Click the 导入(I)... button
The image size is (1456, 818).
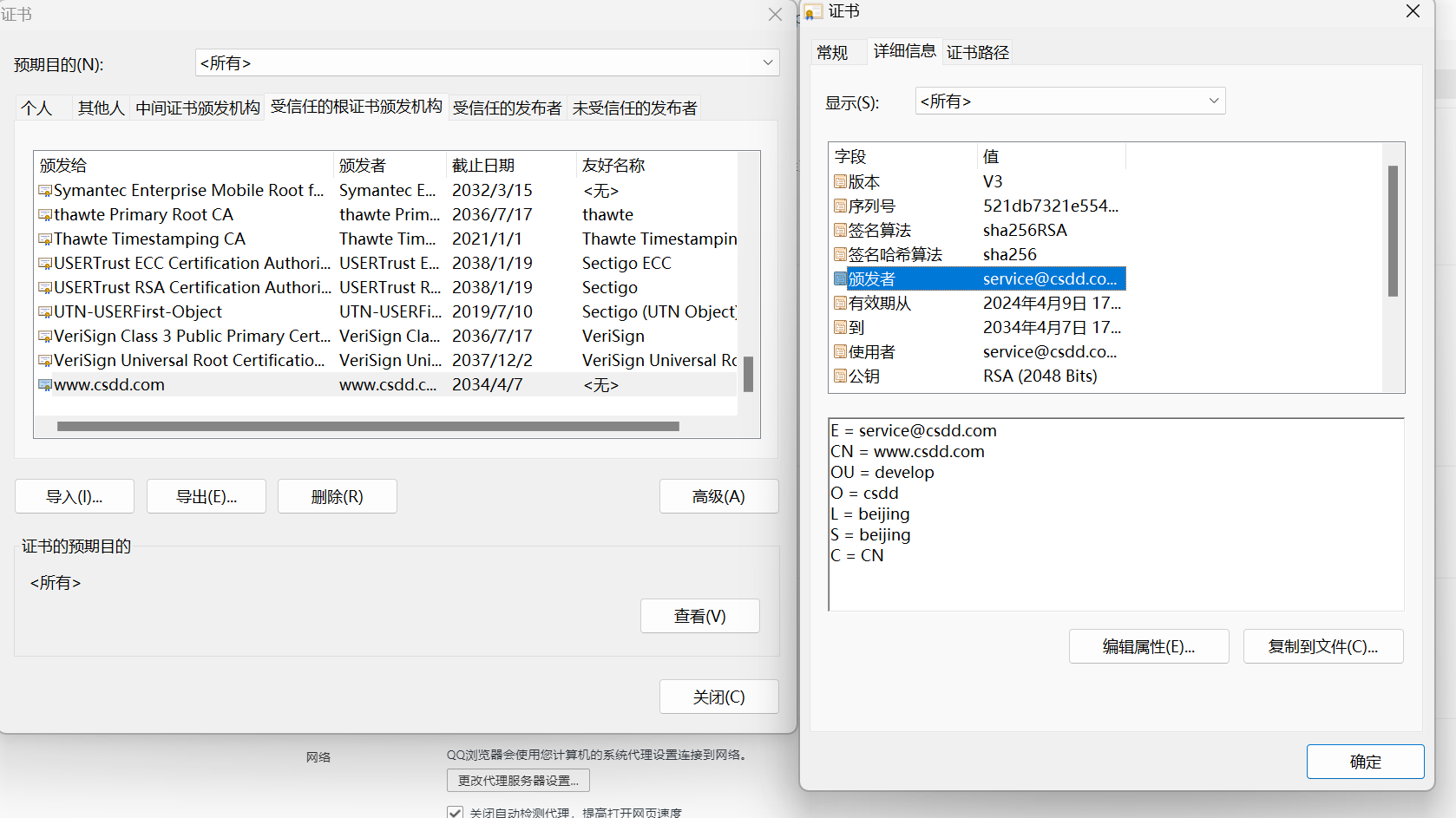tap(75, 496)
